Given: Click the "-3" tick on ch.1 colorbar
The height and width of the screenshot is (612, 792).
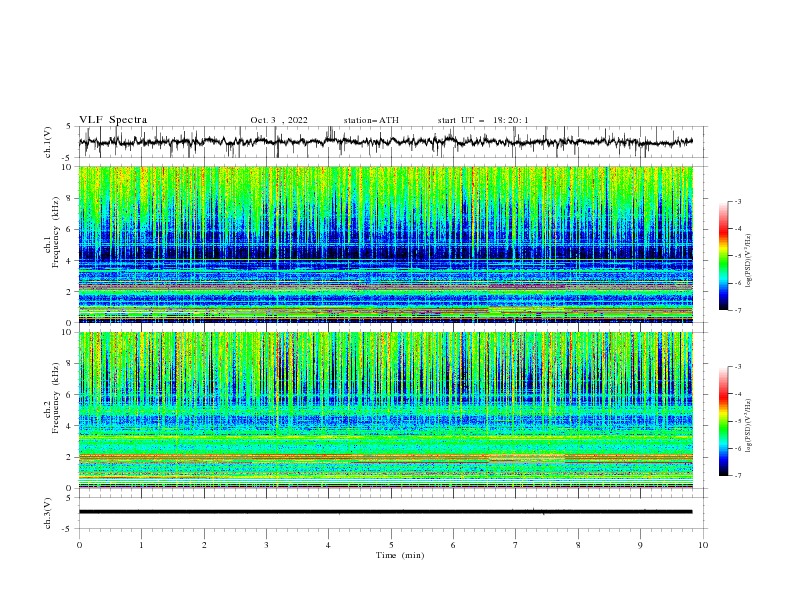Looking at the screenshot, I should point(738,202).
